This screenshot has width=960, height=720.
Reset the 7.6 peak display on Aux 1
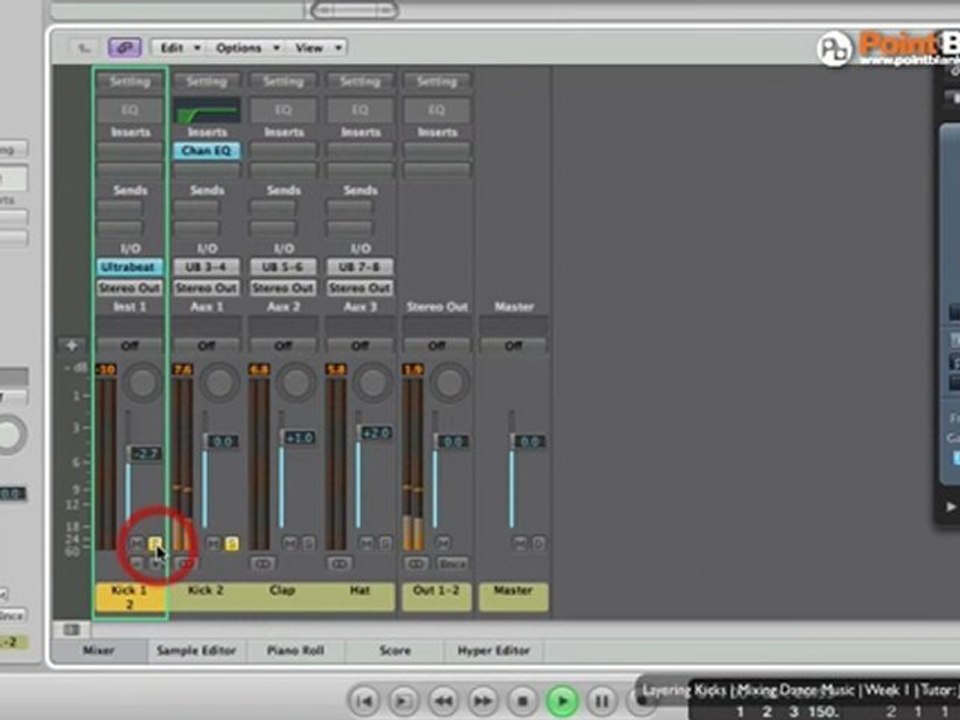click(182, 369)
